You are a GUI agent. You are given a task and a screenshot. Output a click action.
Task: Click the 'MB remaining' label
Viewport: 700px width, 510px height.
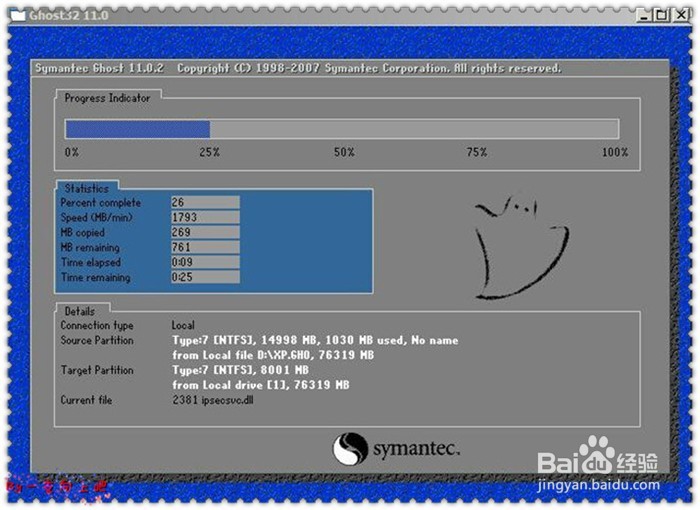tap(90, 247)
